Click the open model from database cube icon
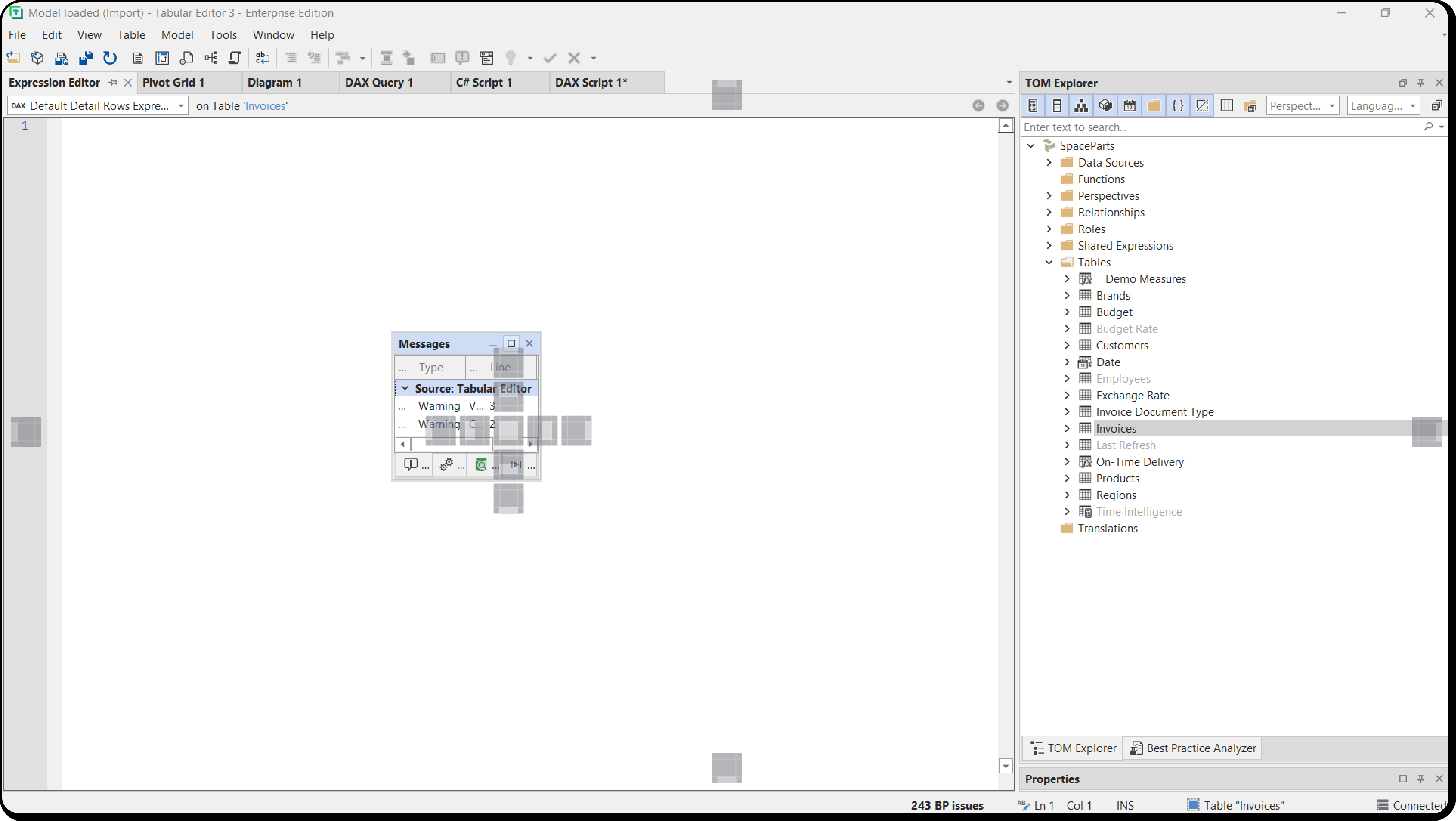1456x821 pixels. pyautogui.click(x=37, y=58)
